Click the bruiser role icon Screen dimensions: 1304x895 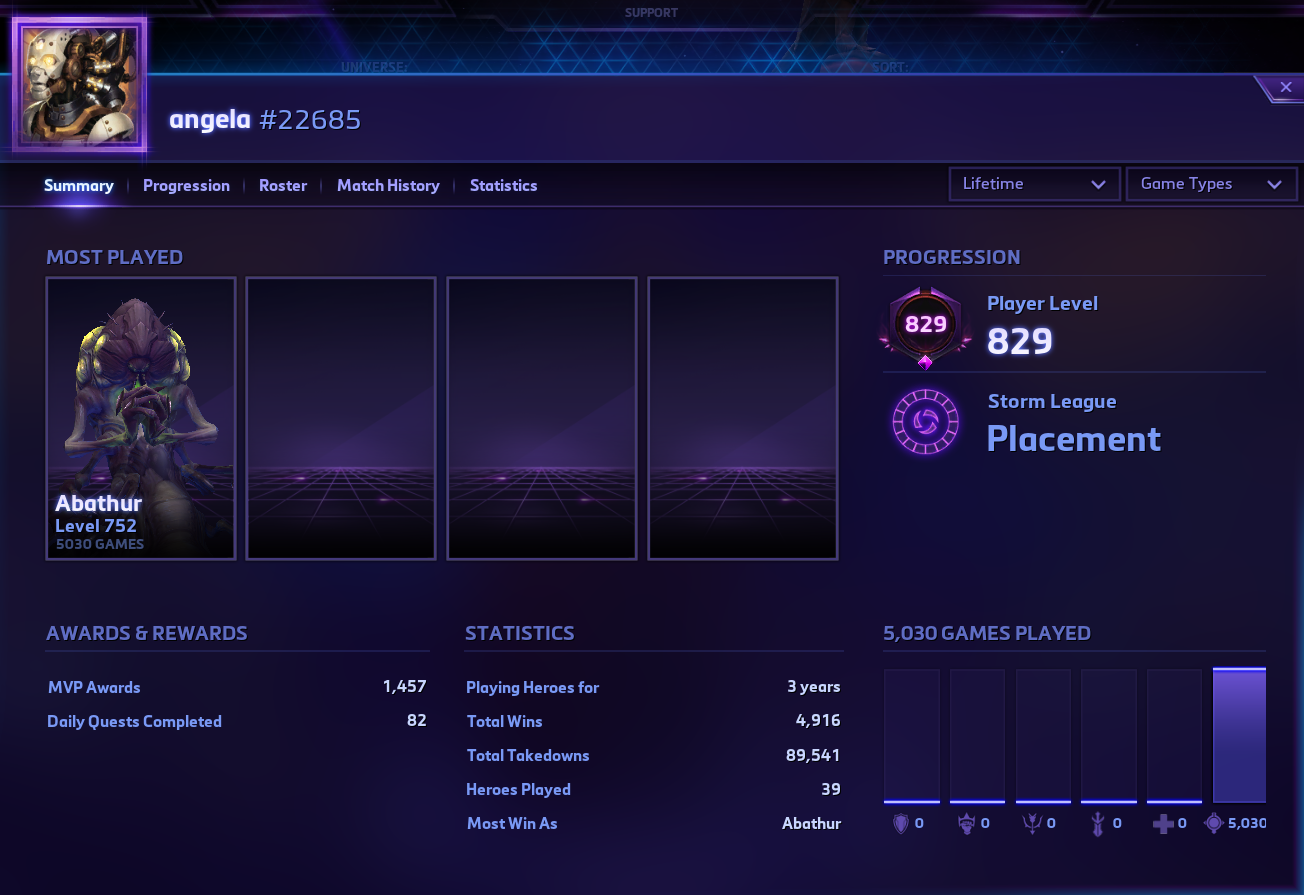[966, 824]
